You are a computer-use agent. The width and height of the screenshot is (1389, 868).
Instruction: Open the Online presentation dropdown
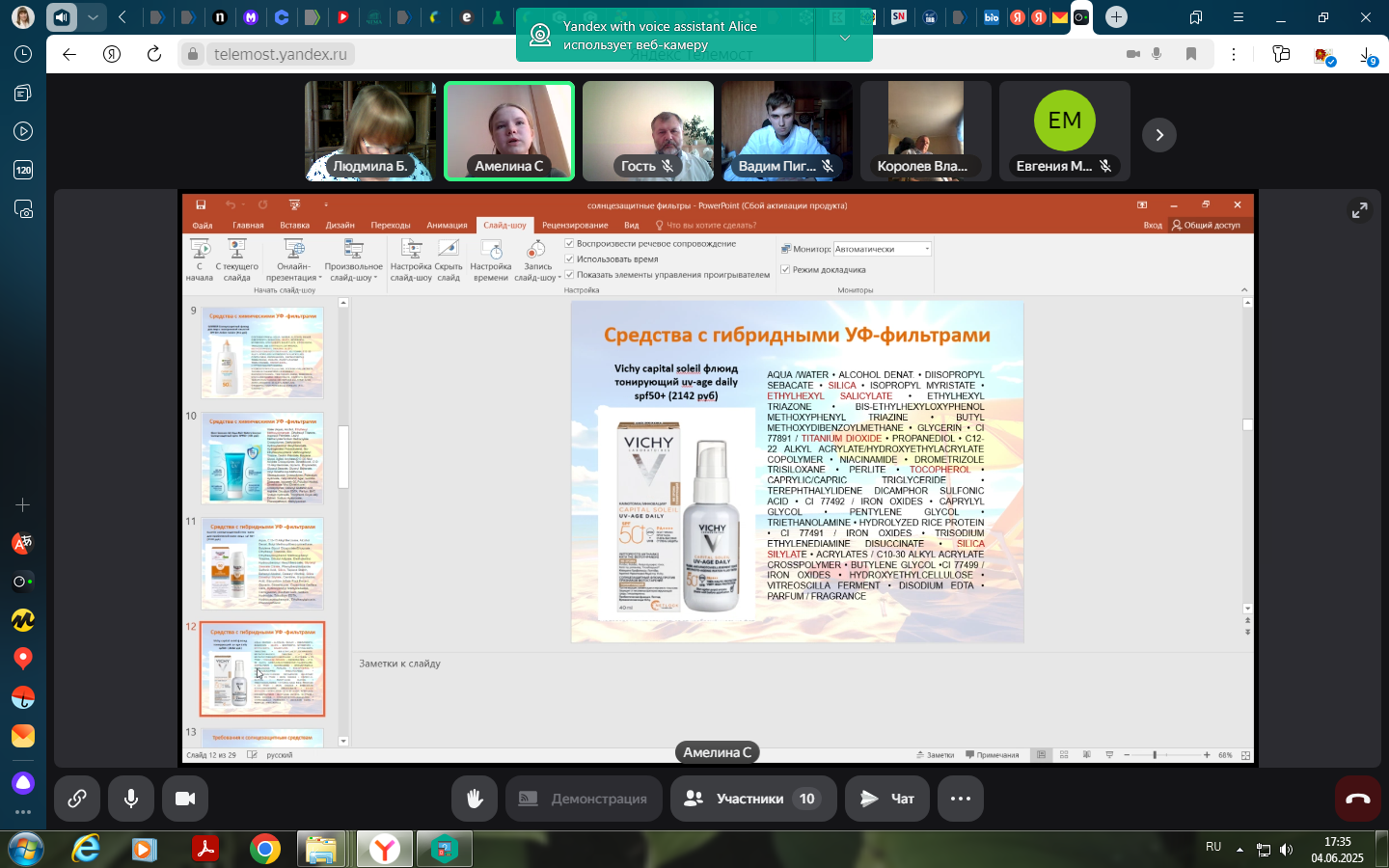click(294, 260)
